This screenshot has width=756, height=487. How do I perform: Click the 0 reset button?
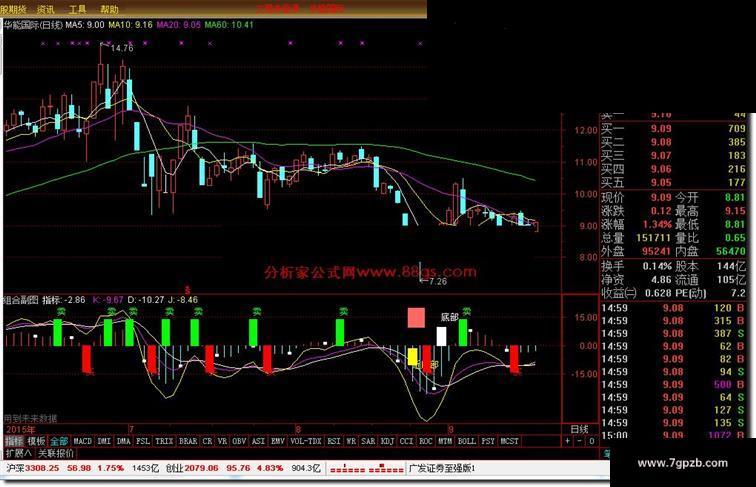(x=592, y=441)
